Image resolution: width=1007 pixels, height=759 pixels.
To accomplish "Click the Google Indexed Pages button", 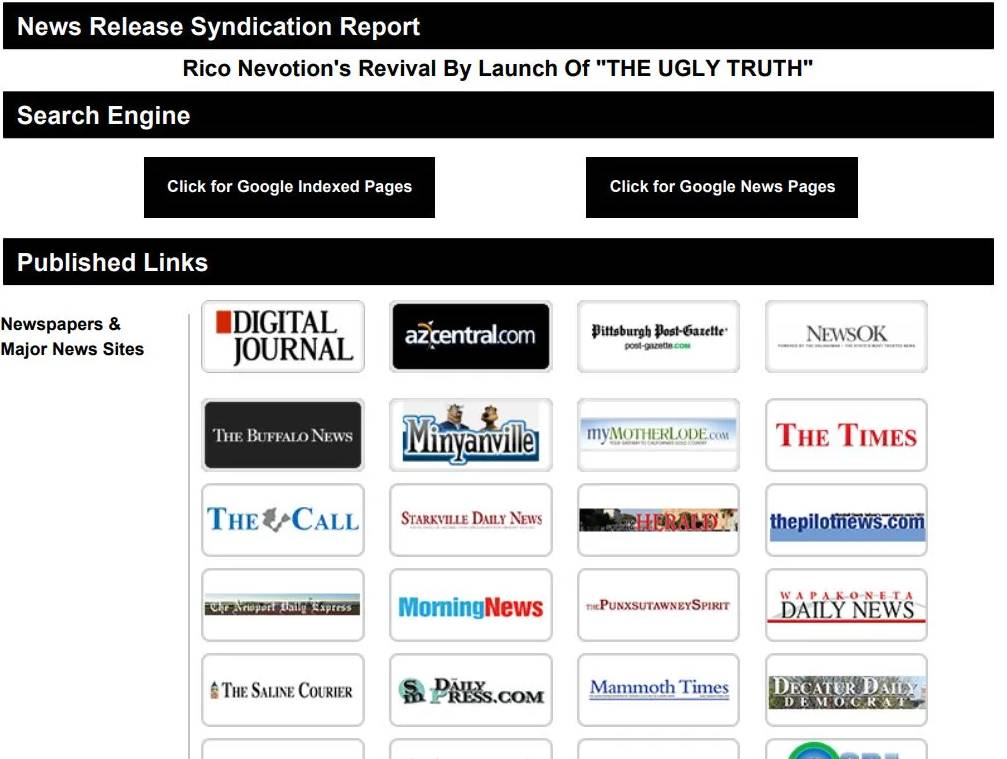I will point(289,187).
